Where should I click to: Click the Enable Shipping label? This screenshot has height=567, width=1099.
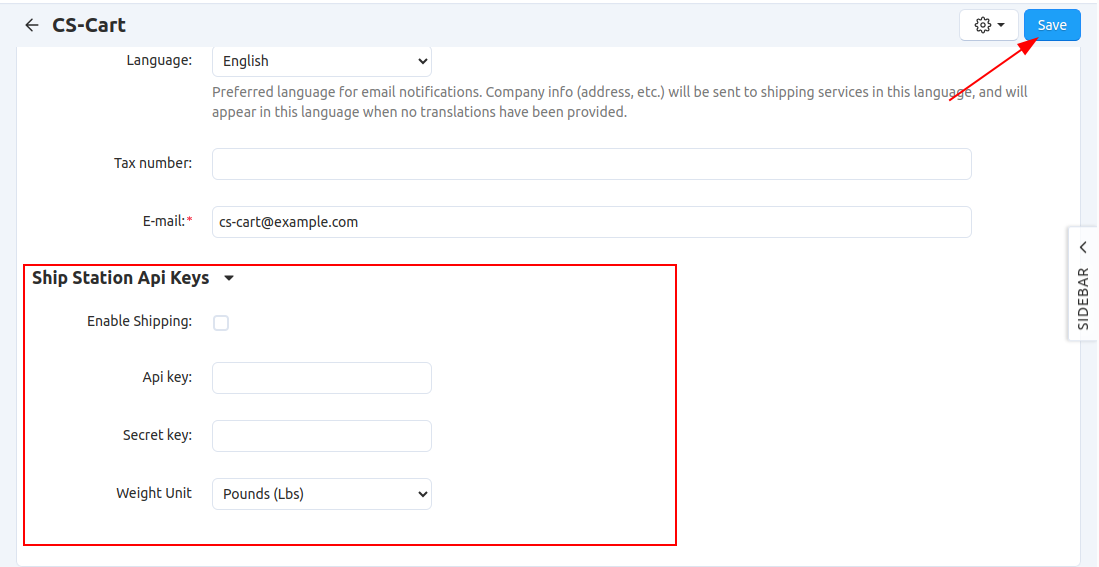[x=139, y=321]
